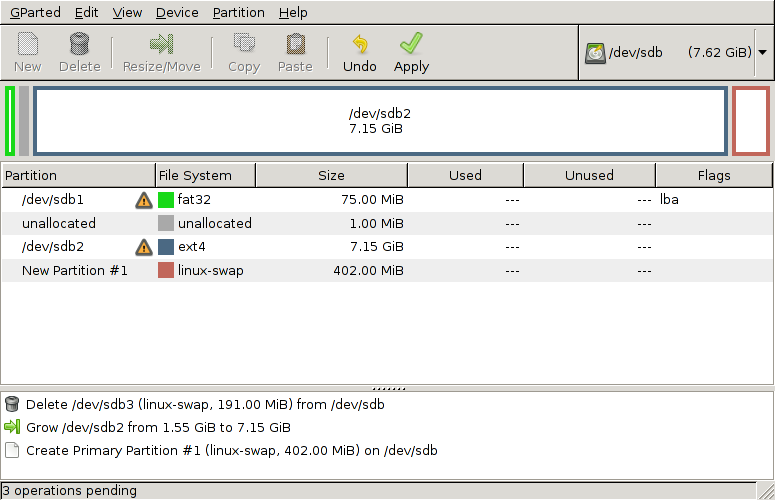The image size is (775, 500).
Task: Click the linux-swap file system label
Action: [211, 271]
